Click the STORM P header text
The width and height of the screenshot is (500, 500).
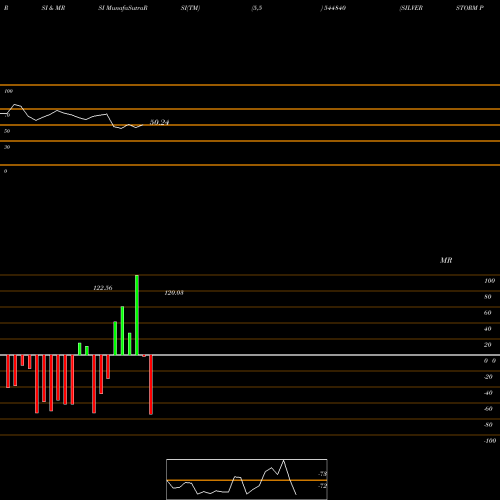click(x=470, y=8)
